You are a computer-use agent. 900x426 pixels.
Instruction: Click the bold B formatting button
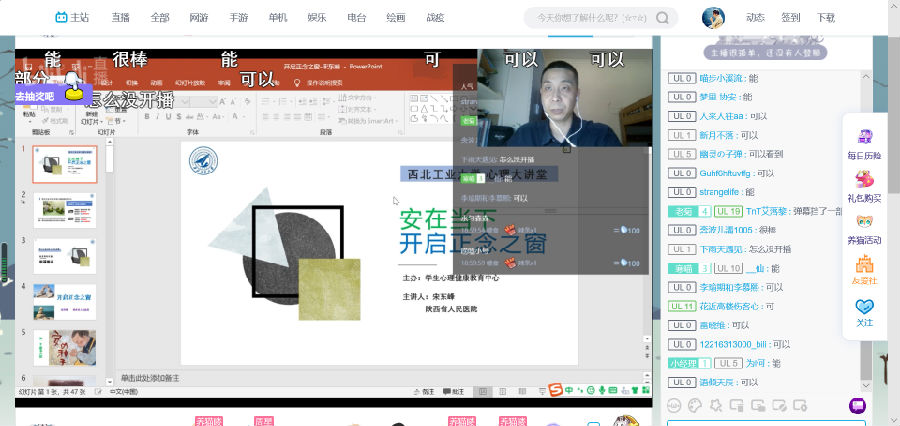(147, 117)
